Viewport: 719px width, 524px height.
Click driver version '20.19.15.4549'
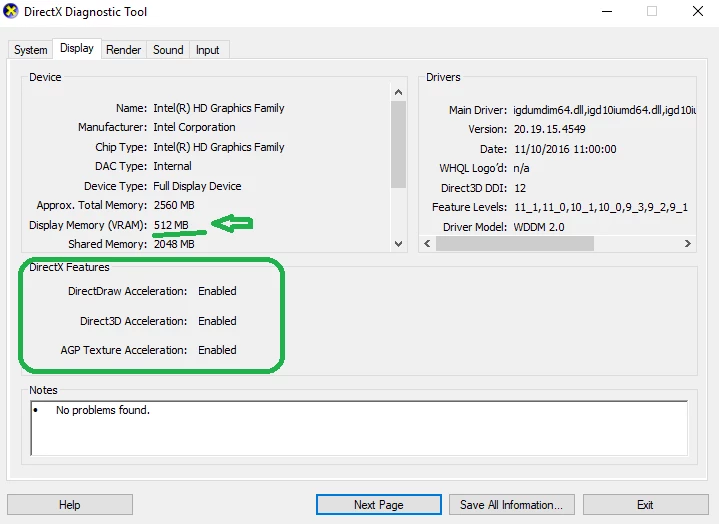point(549,129)
